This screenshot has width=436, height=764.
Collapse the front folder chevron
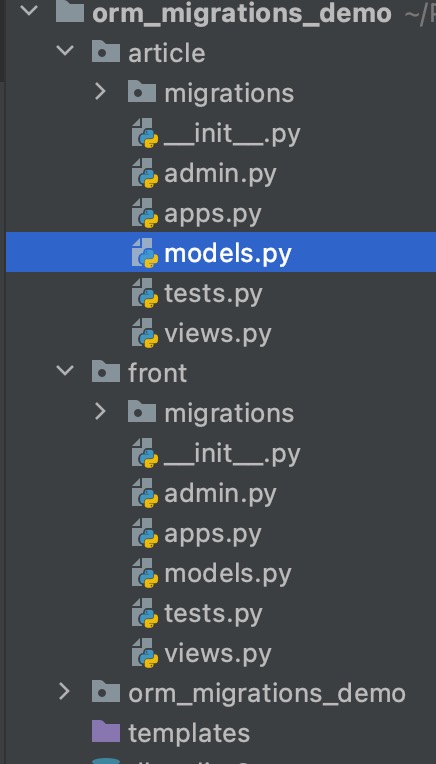pos(64,370)
